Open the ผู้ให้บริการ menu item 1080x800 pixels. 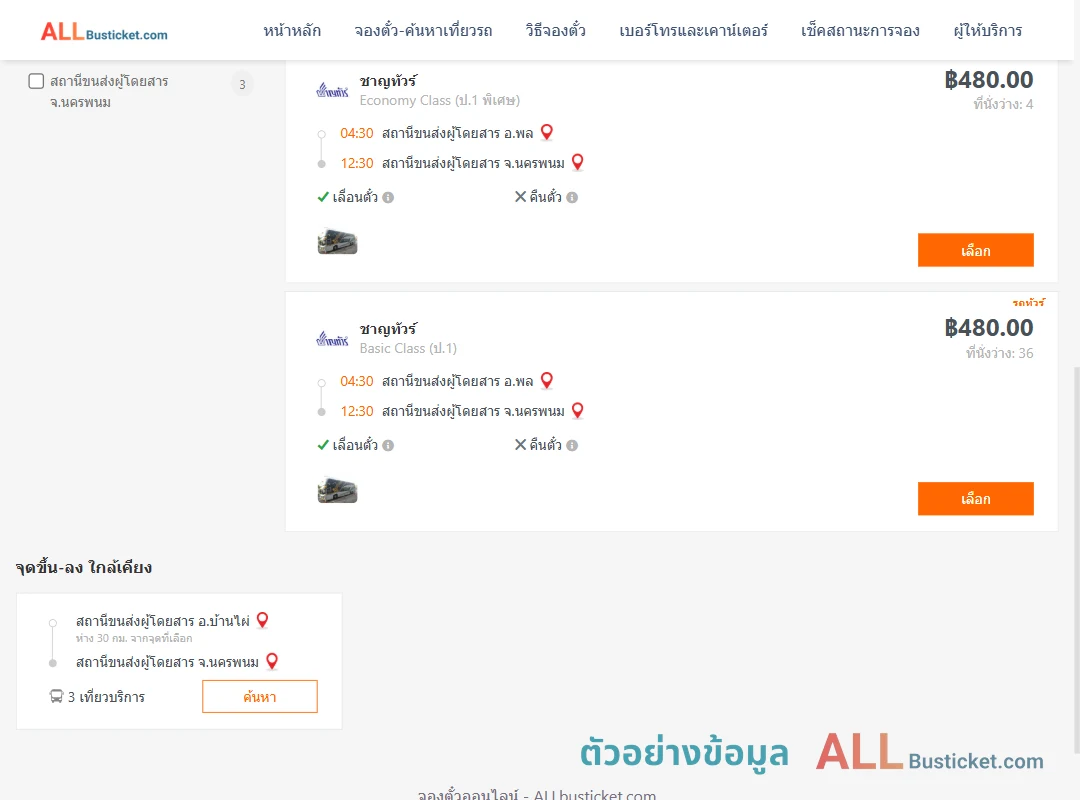(987, 31)
